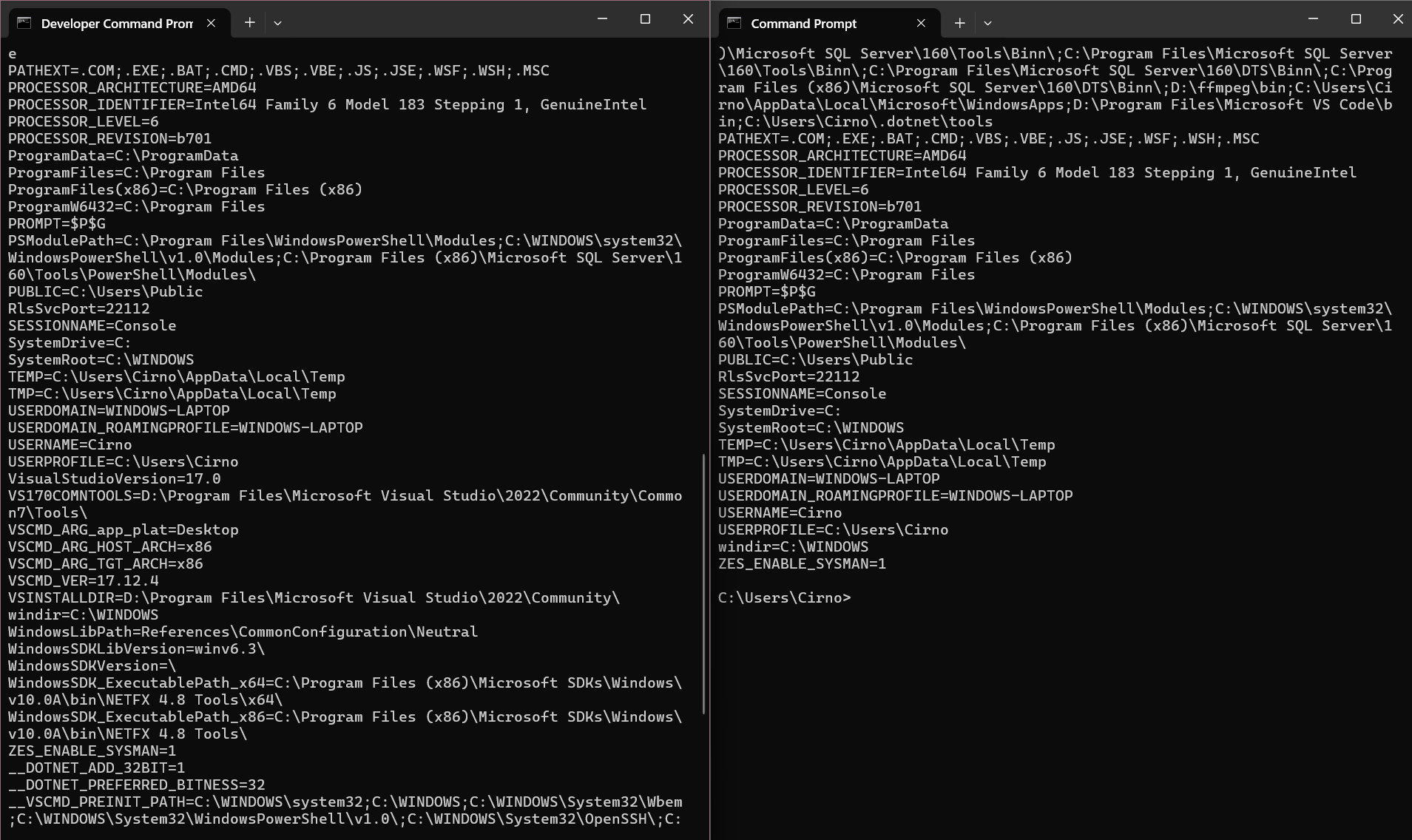Click USERDOMAIN=WINDOWS-LAPTOP in Developer Command Prompt
The height and width of the screenshot is (840, 1412).
(x=119, y=410)
